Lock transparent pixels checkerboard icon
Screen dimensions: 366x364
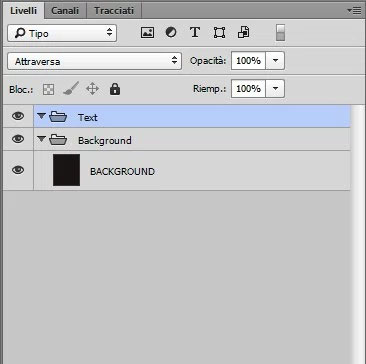pyautogui.click(x=49, y=89)
